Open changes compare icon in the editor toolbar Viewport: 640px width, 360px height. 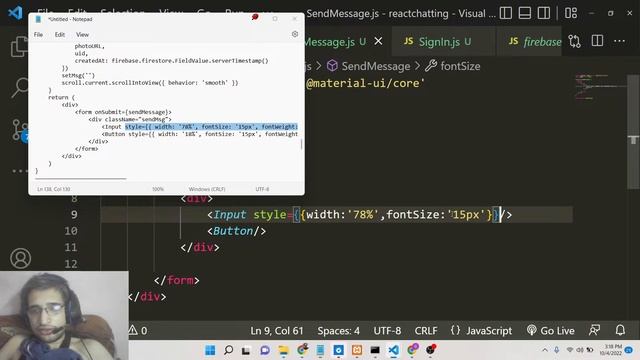(x=575, y=41)
